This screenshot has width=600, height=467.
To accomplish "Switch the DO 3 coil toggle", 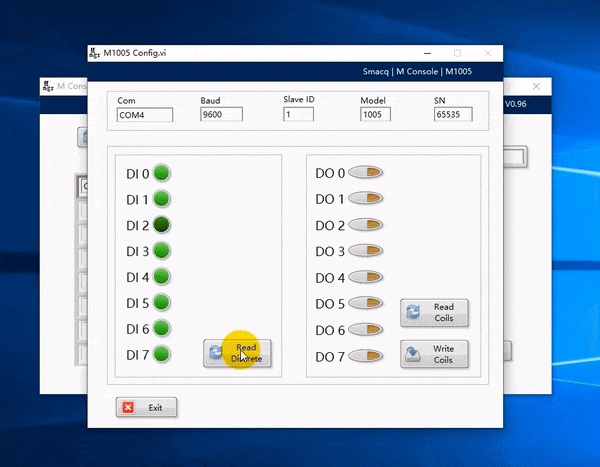I will tap(365, 251).
